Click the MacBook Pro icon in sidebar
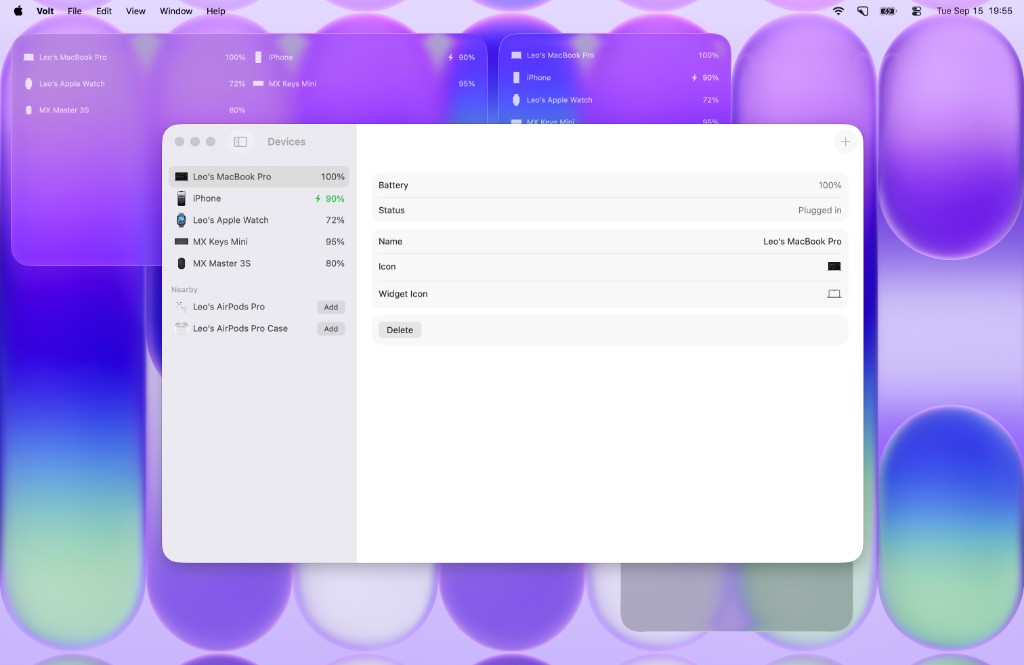The image size is (1024, 665). point(182,176)
